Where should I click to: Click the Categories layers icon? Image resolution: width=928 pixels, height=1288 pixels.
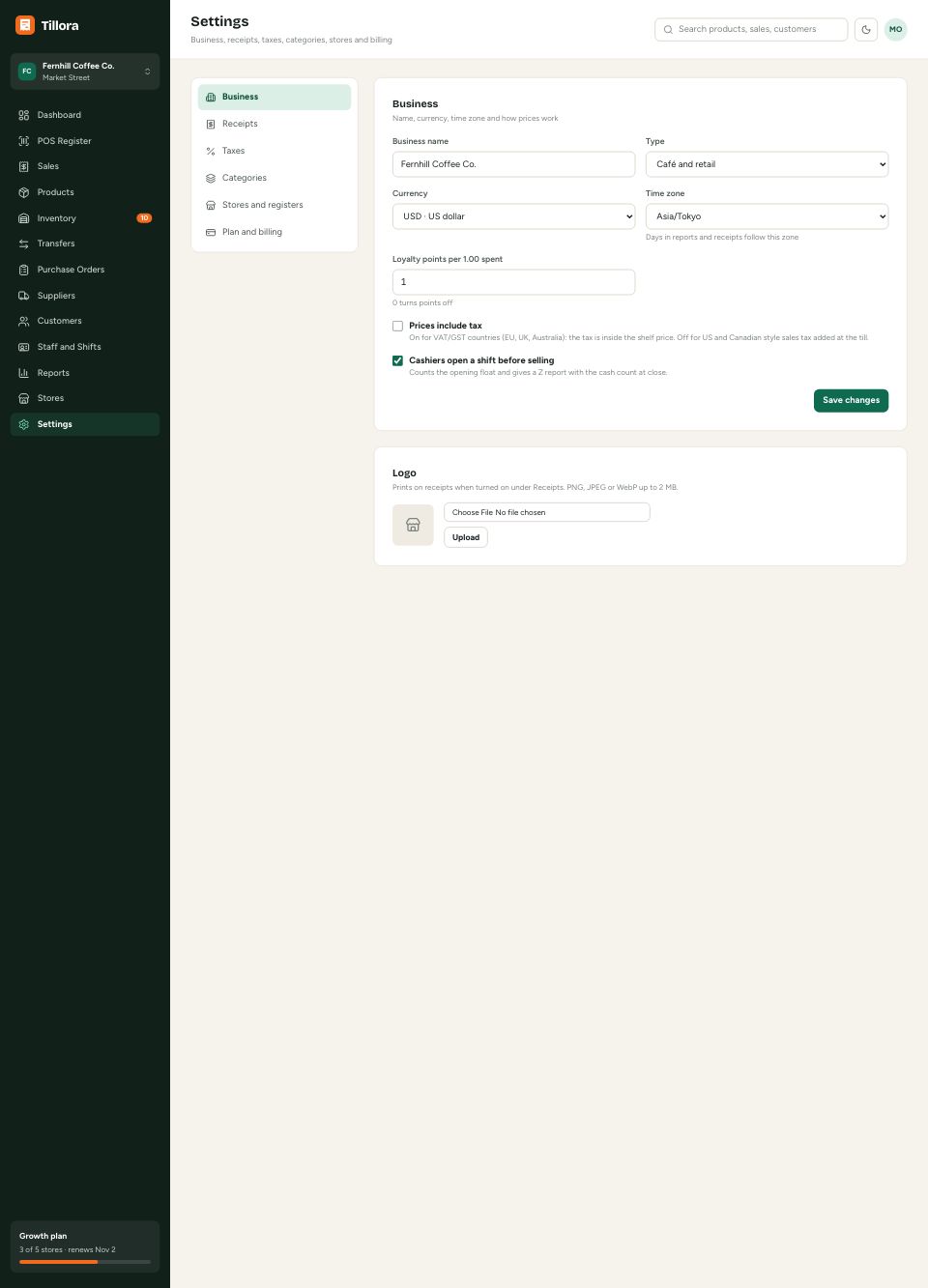point(211,178)
